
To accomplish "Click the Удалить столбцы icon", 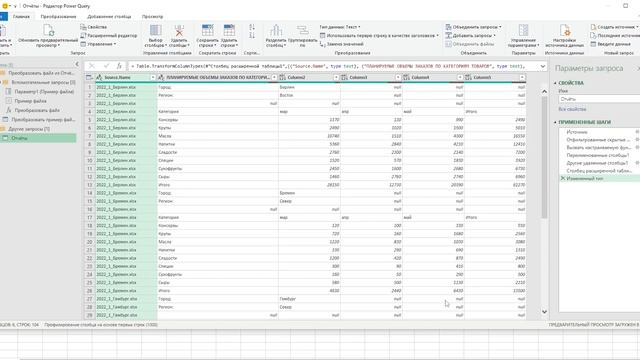I will click(179, 30).
